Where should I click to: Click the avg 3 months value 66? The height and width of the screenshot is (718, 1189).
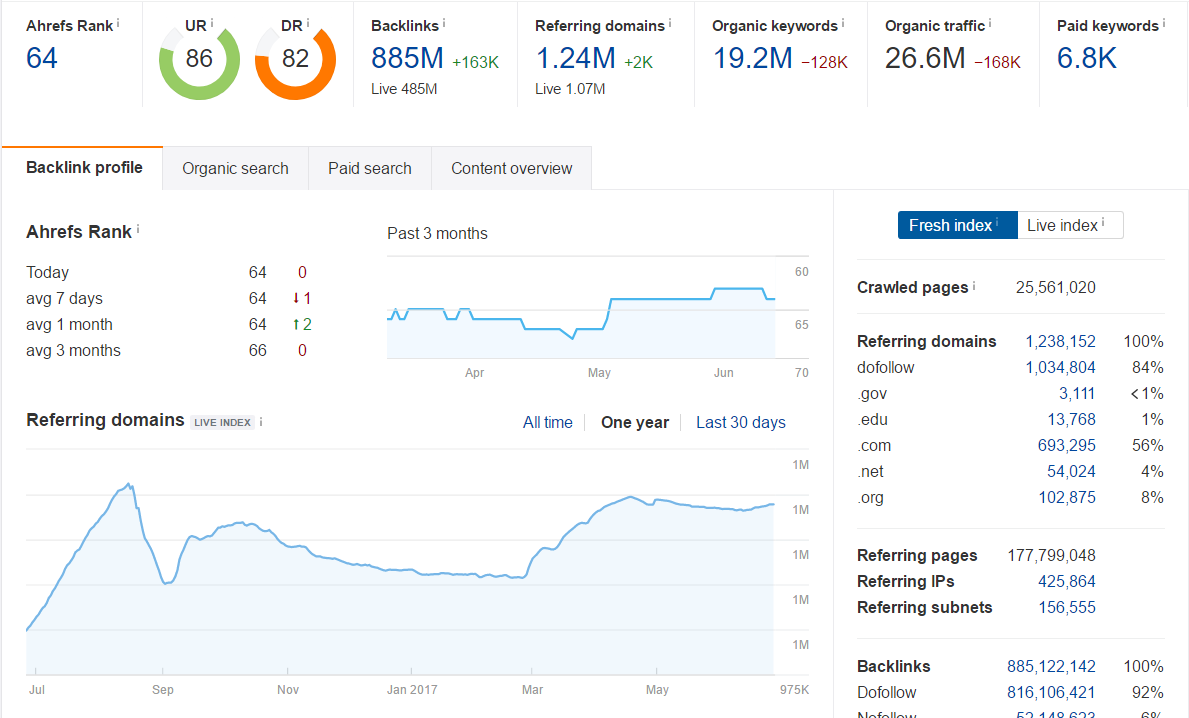pyautogui.click(x=258, y=350)
